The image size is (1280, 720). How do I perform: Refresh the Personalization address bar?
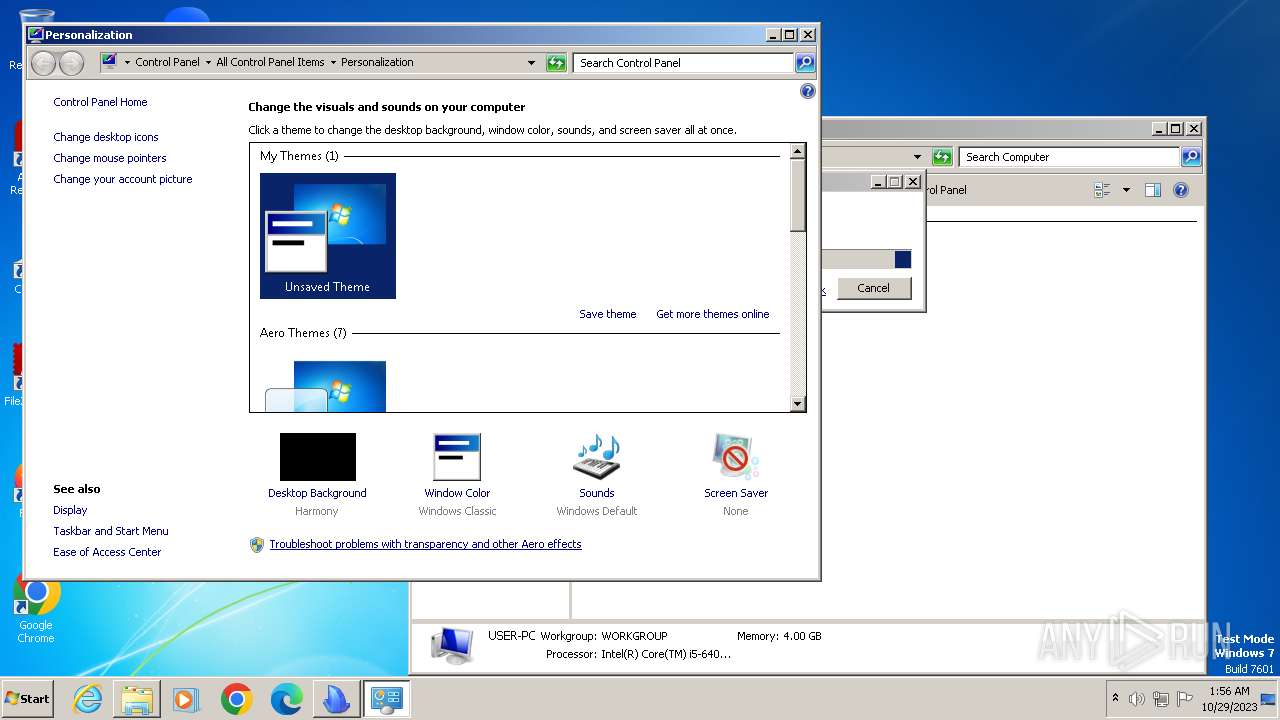556,62
